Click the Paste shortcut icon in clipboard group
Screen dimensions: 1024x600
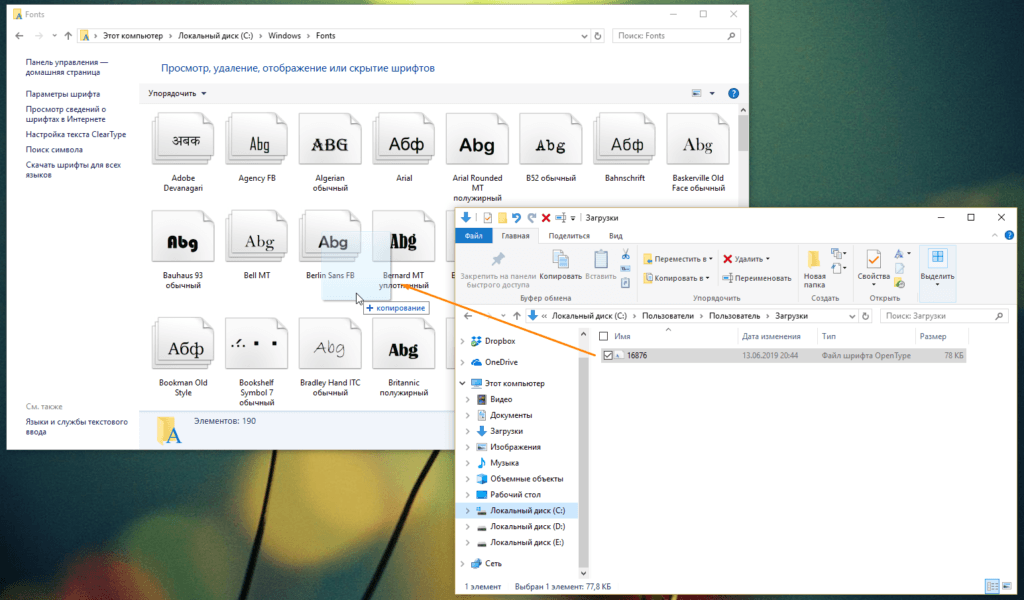pyautogui.click(x=626, y=283)
